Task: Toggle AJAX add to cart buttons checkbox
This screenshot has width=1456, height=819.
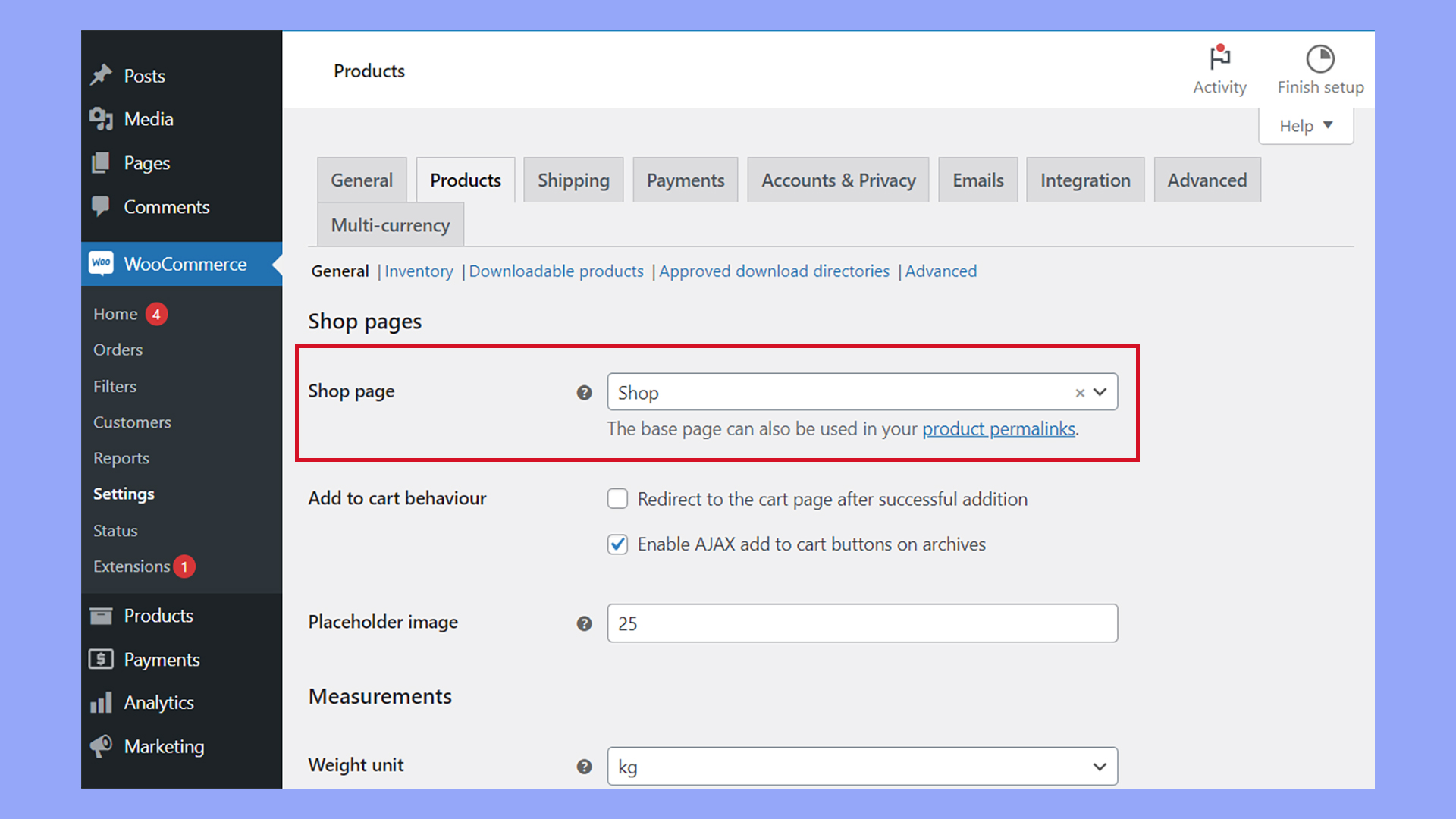Action: coord(617,544)
